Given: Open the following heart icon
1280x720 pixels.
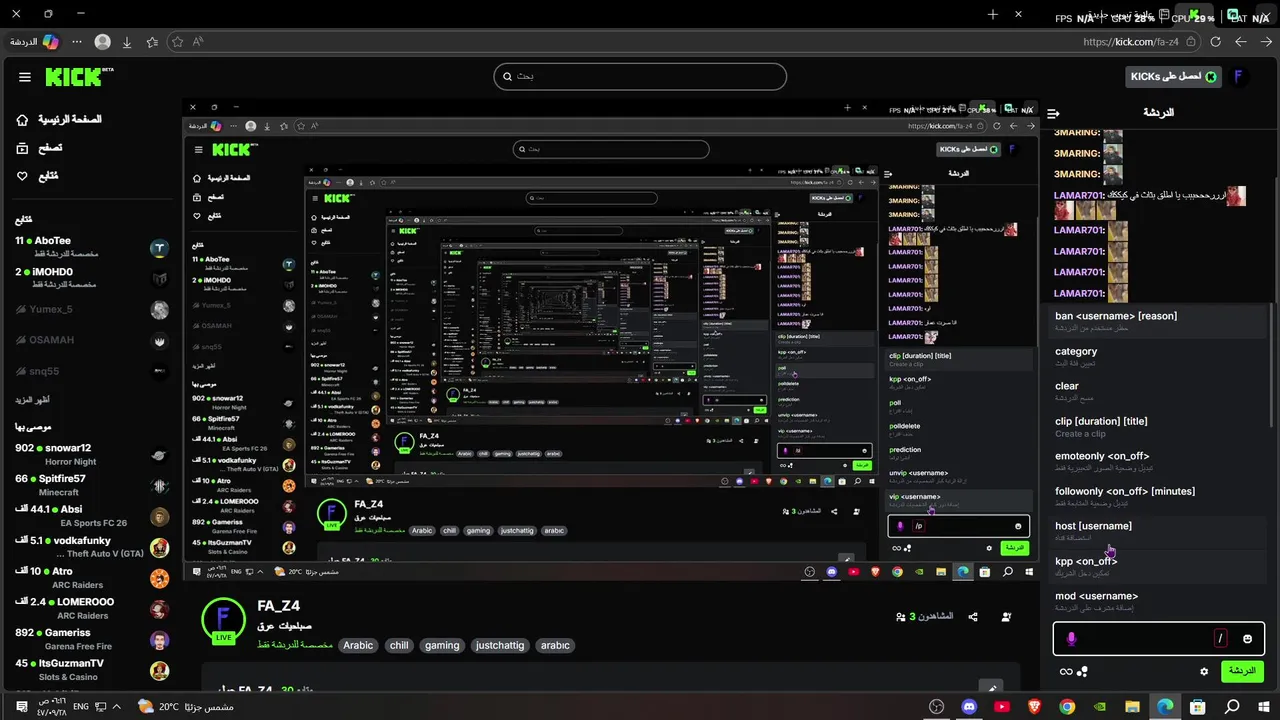Looking at the screenshot, I should (x=22, y=176).
